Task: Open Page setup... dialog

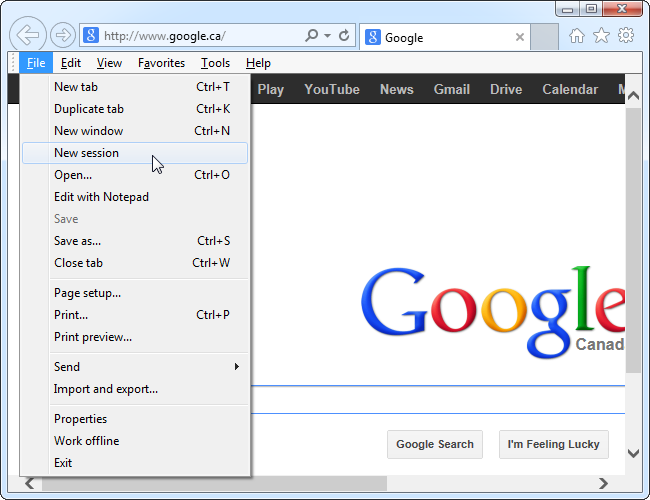Action: click(x=135, y=293)
